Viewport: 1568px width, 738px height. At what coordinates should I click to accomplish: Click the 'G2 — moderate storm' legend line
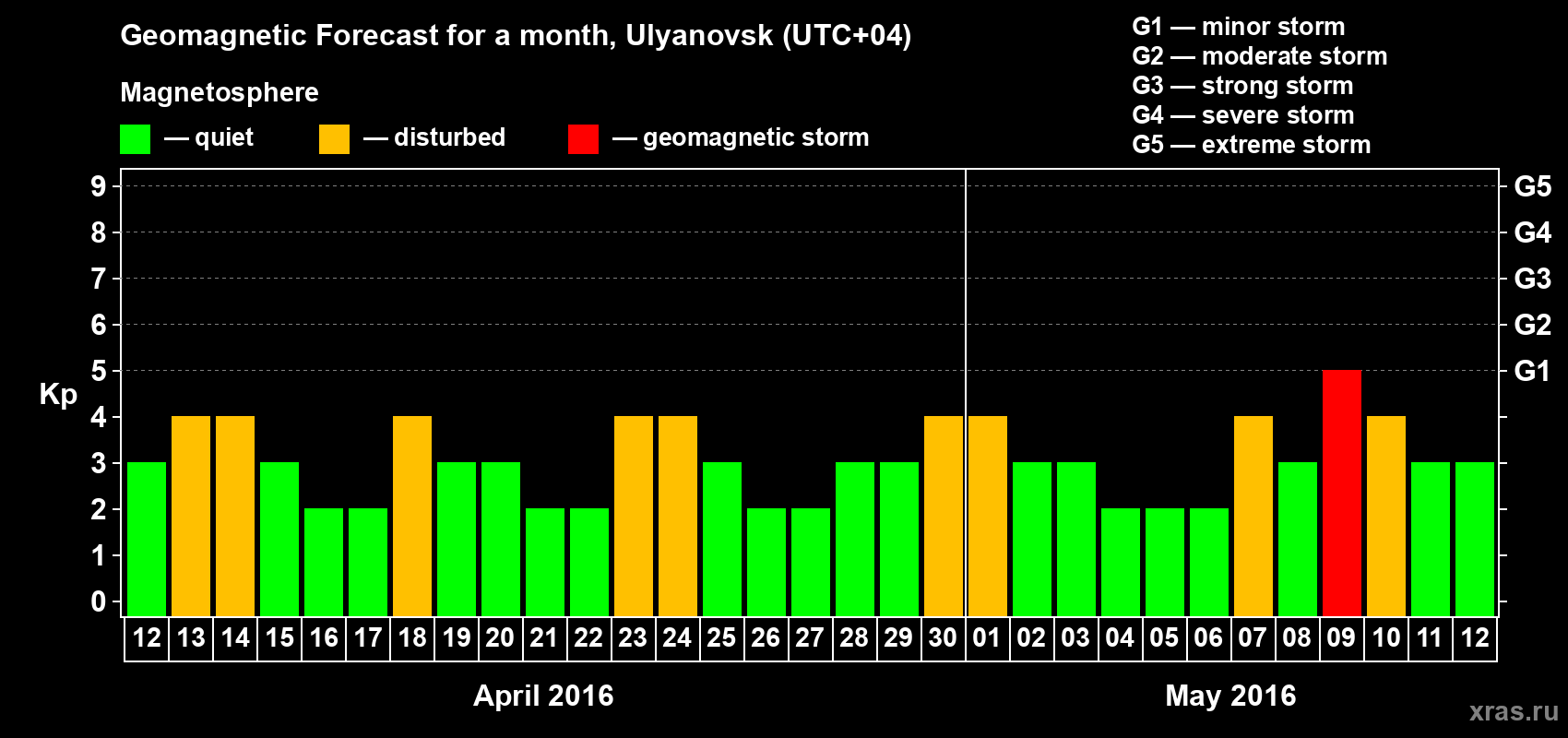pyautogui.click(x=1260, y=56)
